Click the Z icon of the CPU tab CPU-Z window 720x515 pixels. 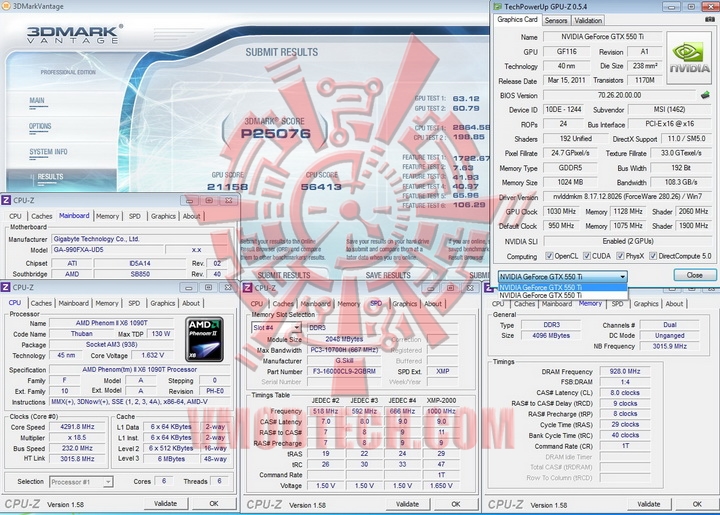coord(6,287)
